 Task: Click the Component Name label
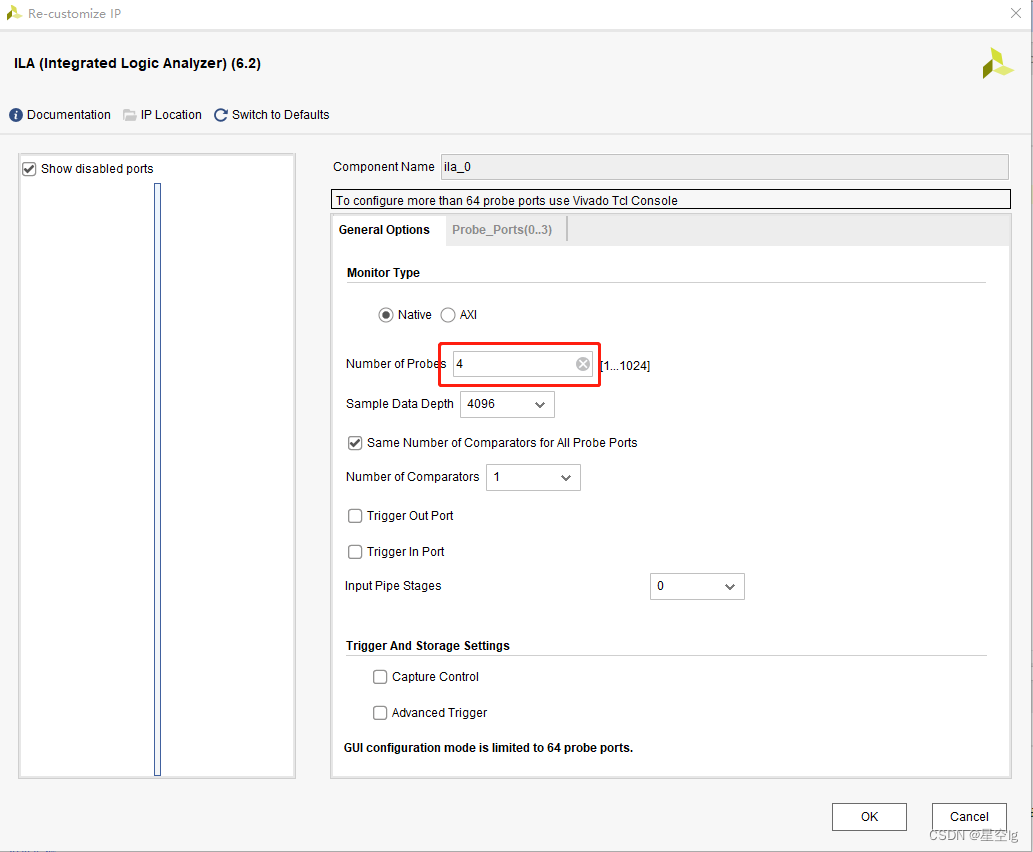(383, 167)
